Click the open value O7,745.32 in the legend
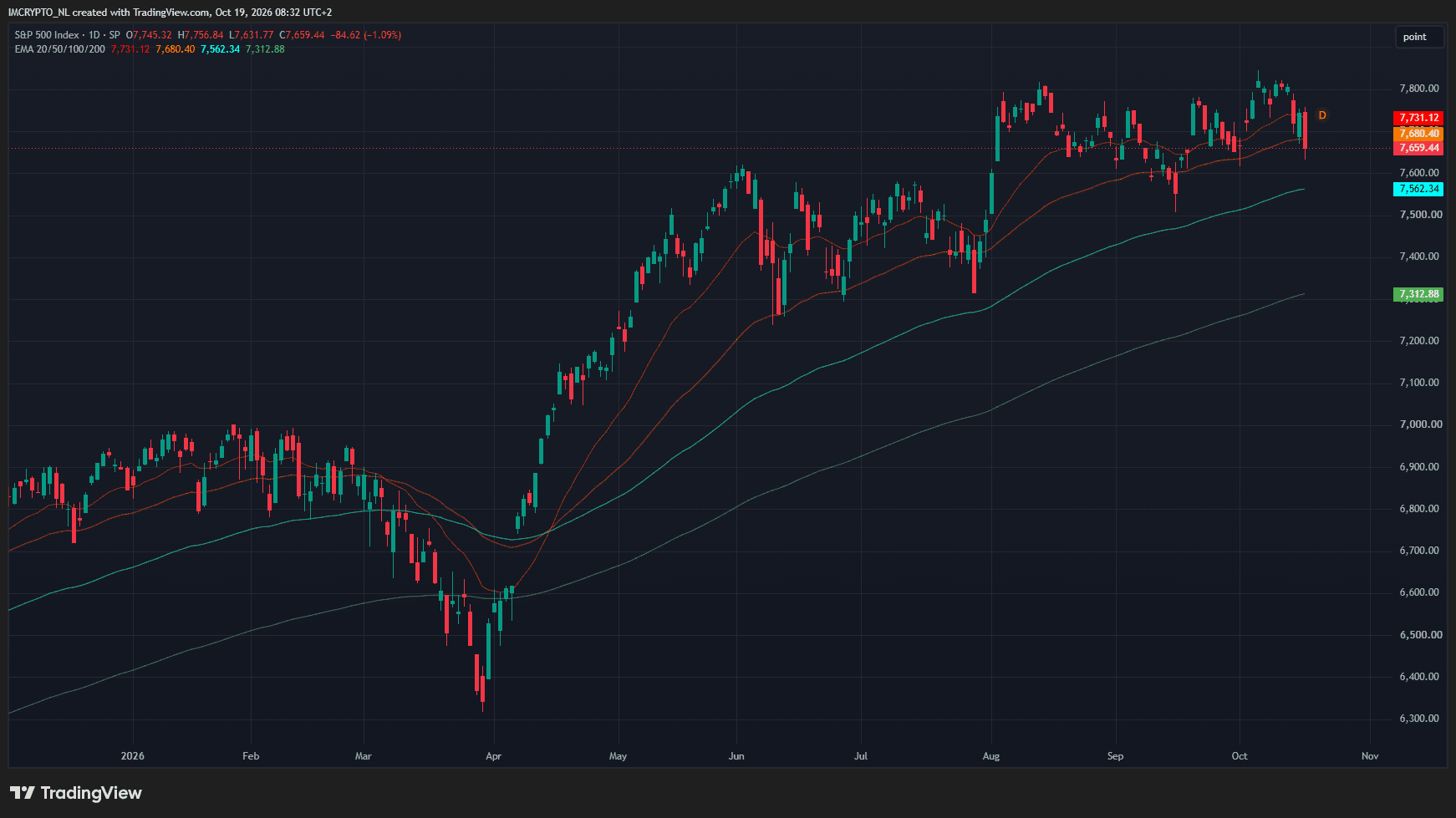The image size is (1456, 818). tap(149, 35)
